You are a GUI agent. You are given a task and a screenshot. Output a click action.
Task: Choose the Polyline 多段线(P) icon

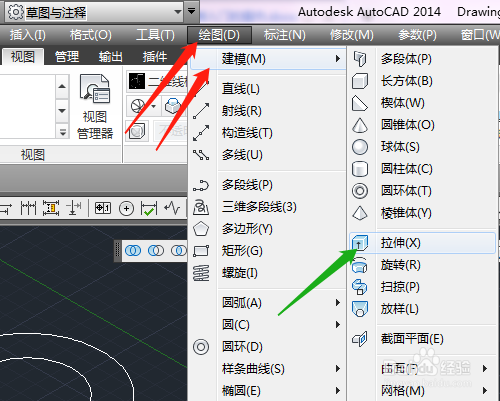click(201, 185)
